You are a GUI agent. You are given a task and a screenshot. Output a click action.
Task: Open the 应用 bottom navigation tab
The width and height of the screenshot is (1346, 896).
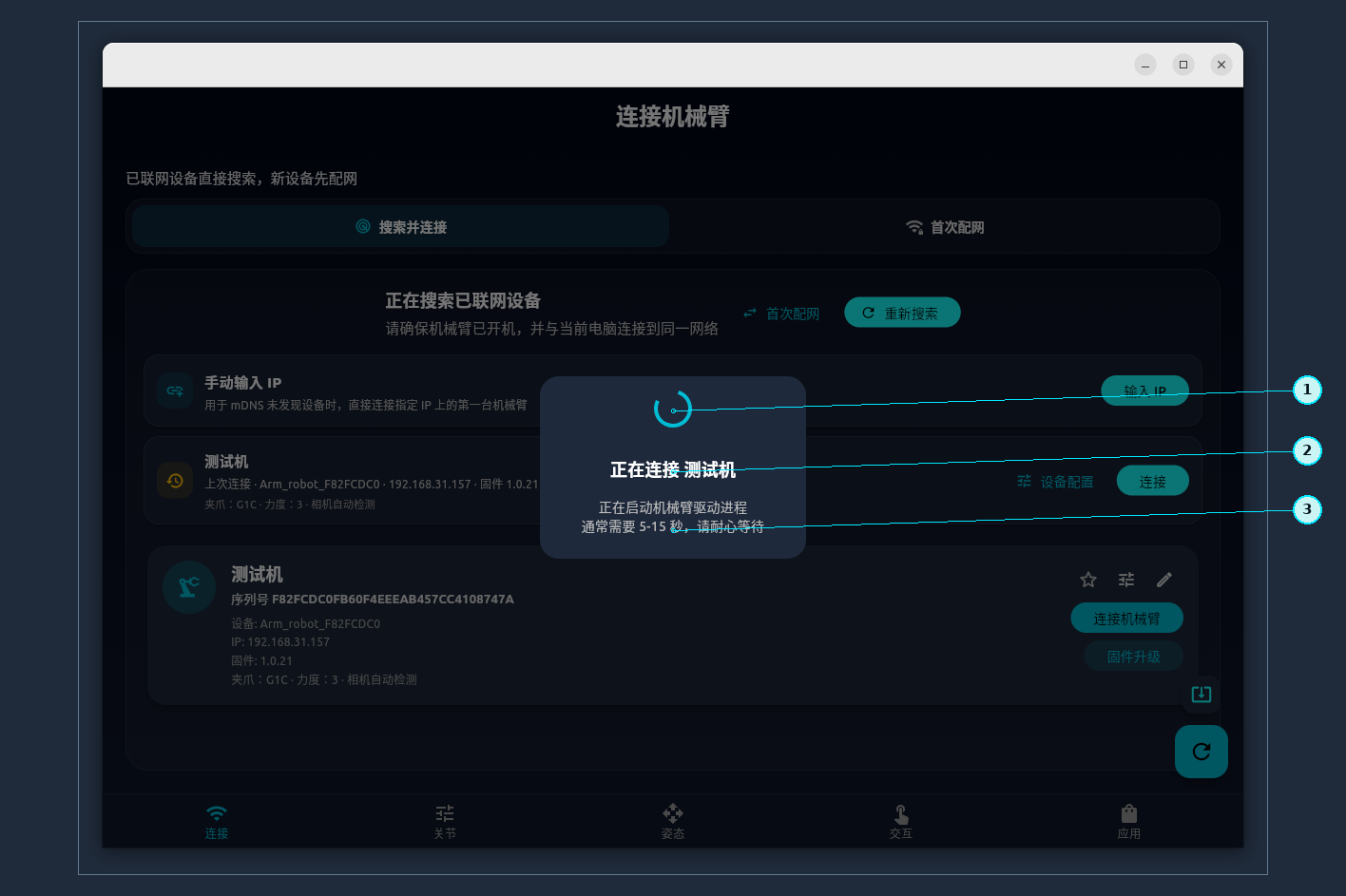(1129, 822)
